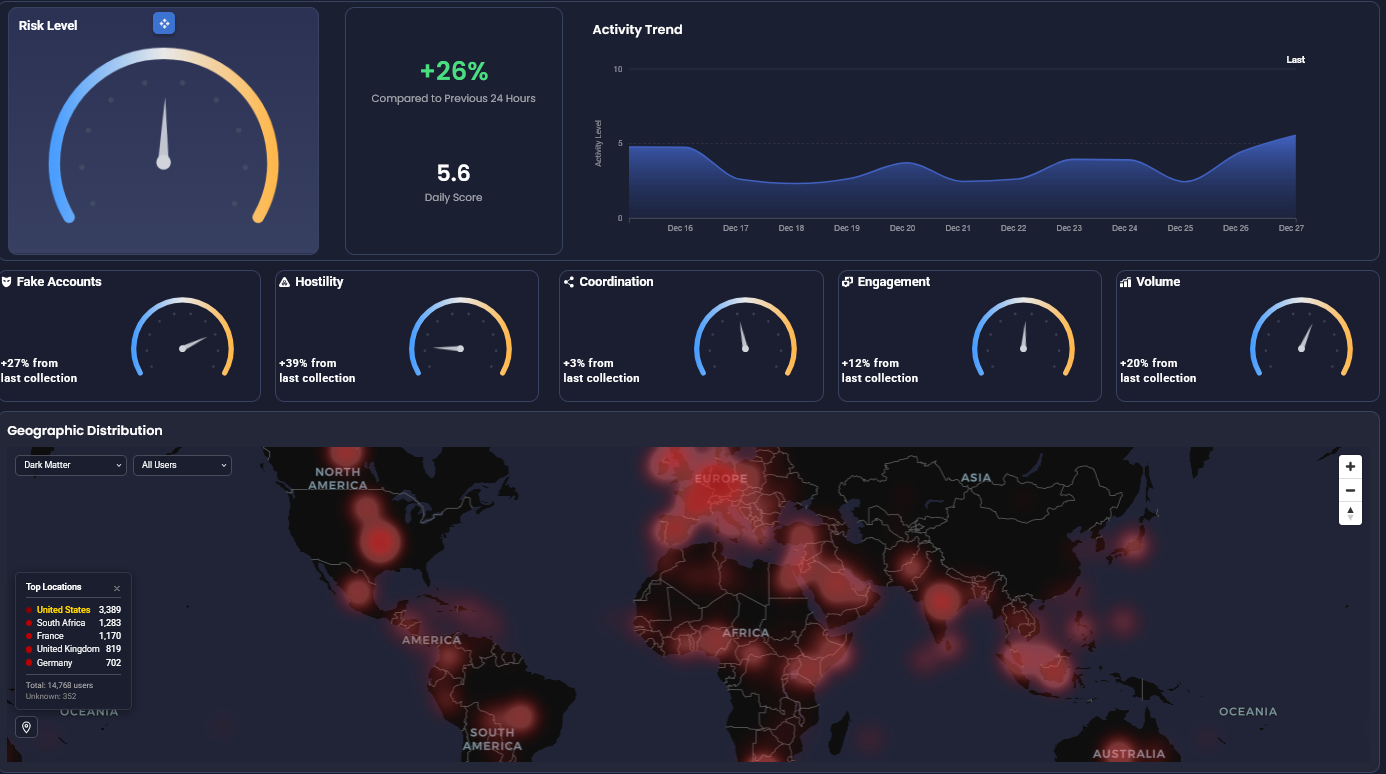This screenshot has height=774, width=1386.
Task: Zoom in on the map
Action: pyautogui.click(x=1350, y=466)
